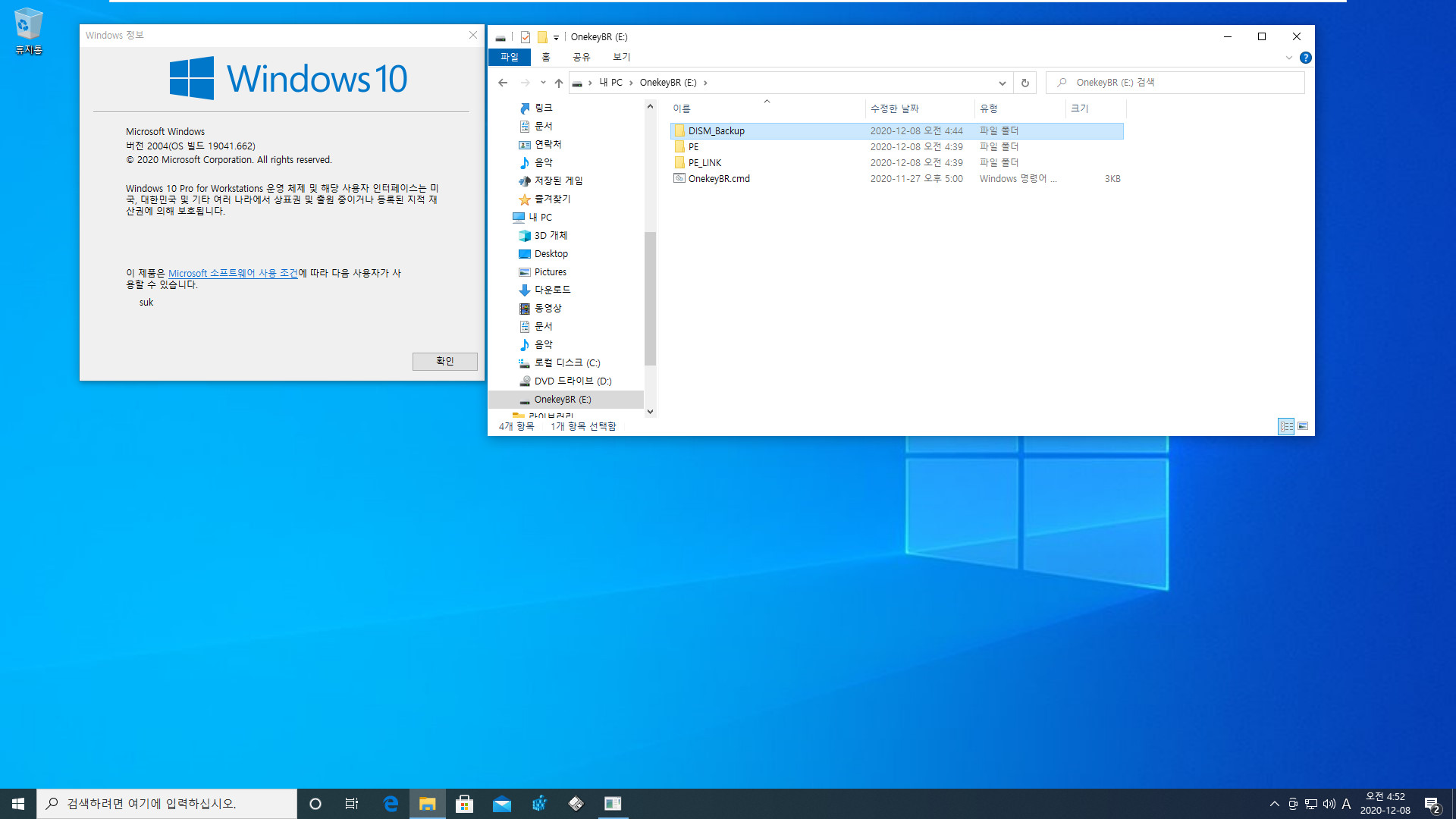Click navigation pane scrollbar thumb

[x=650, y=299]
